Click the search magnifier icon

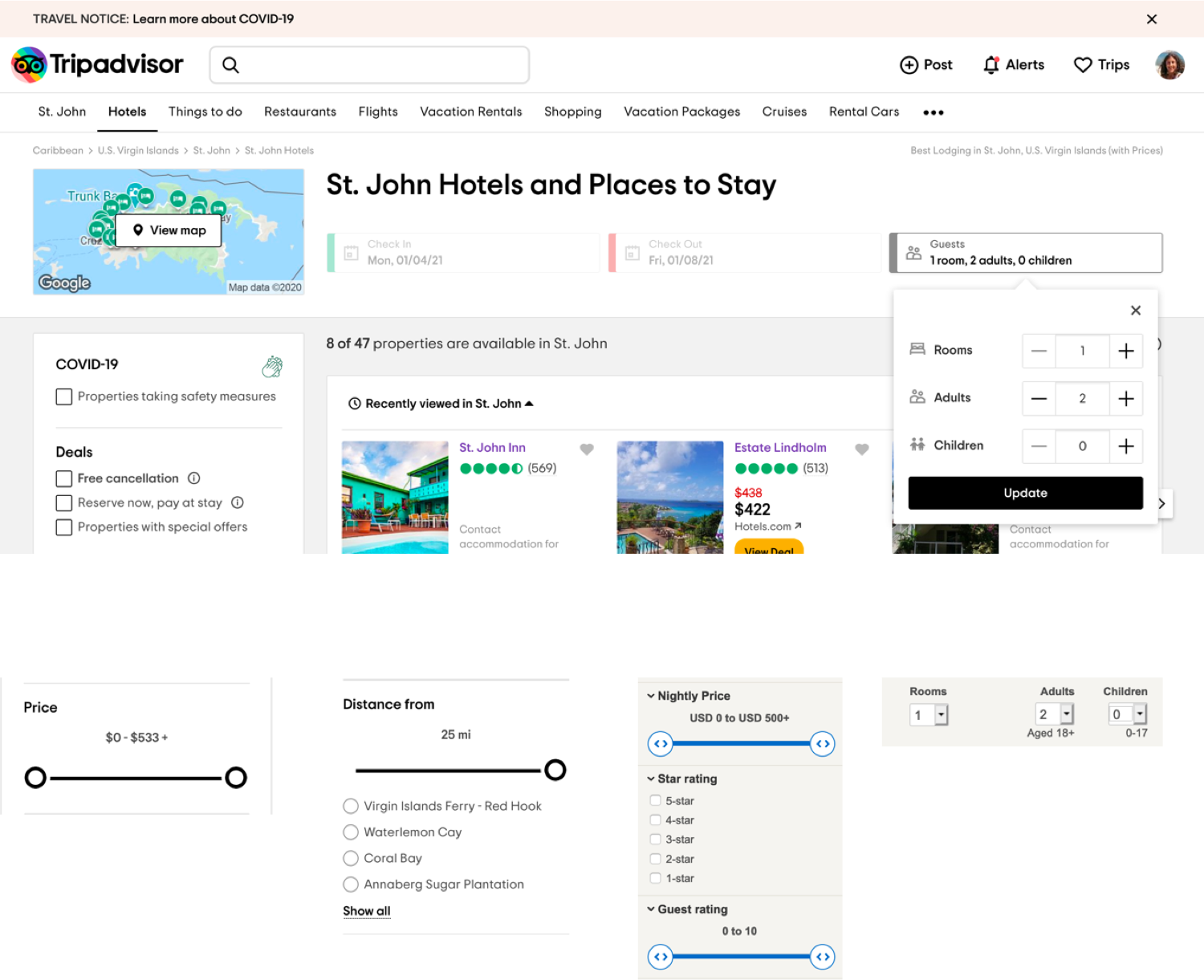(230, 65)
